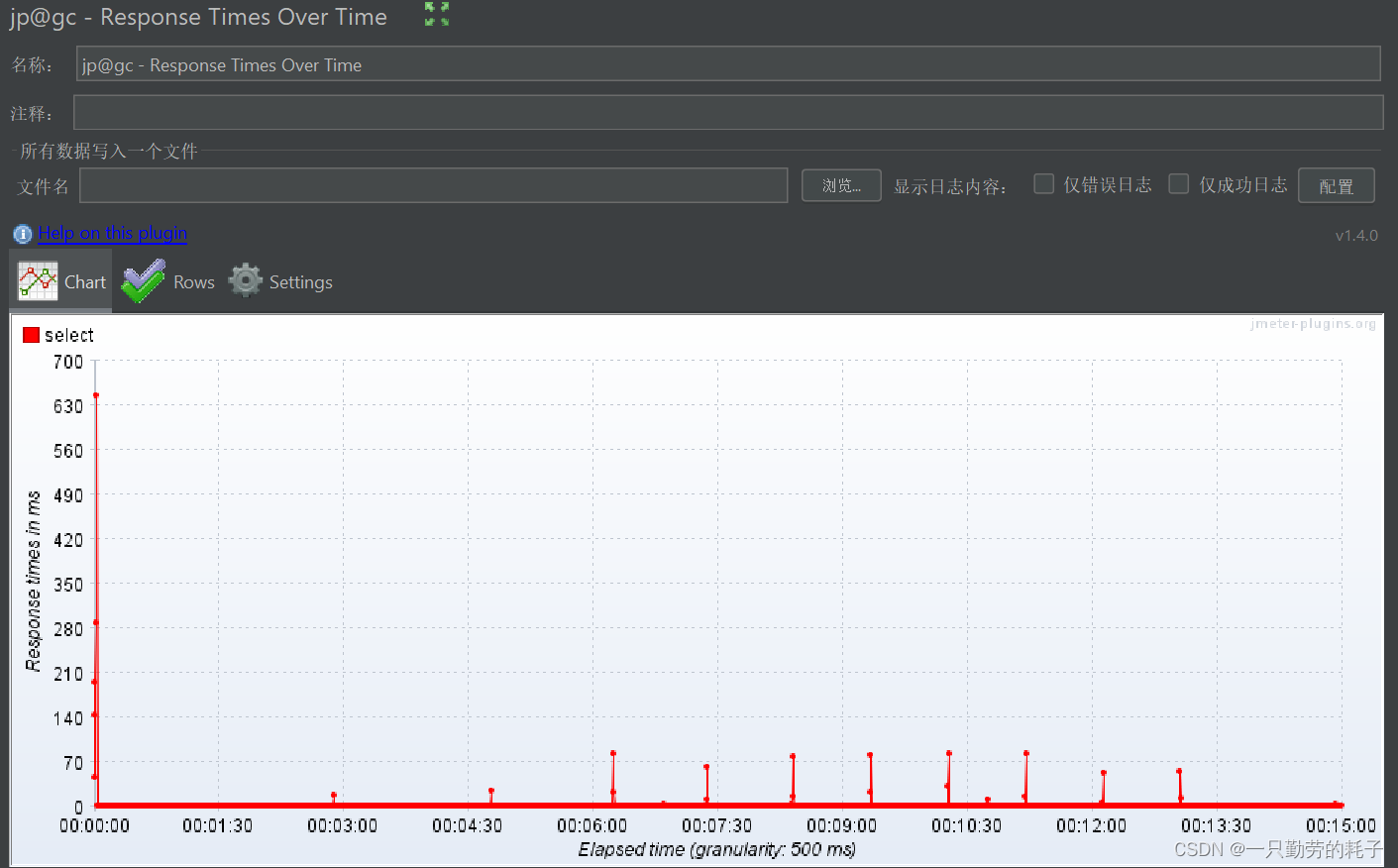Click the 所有数据写入一个文件 section label

click(109, 151)
